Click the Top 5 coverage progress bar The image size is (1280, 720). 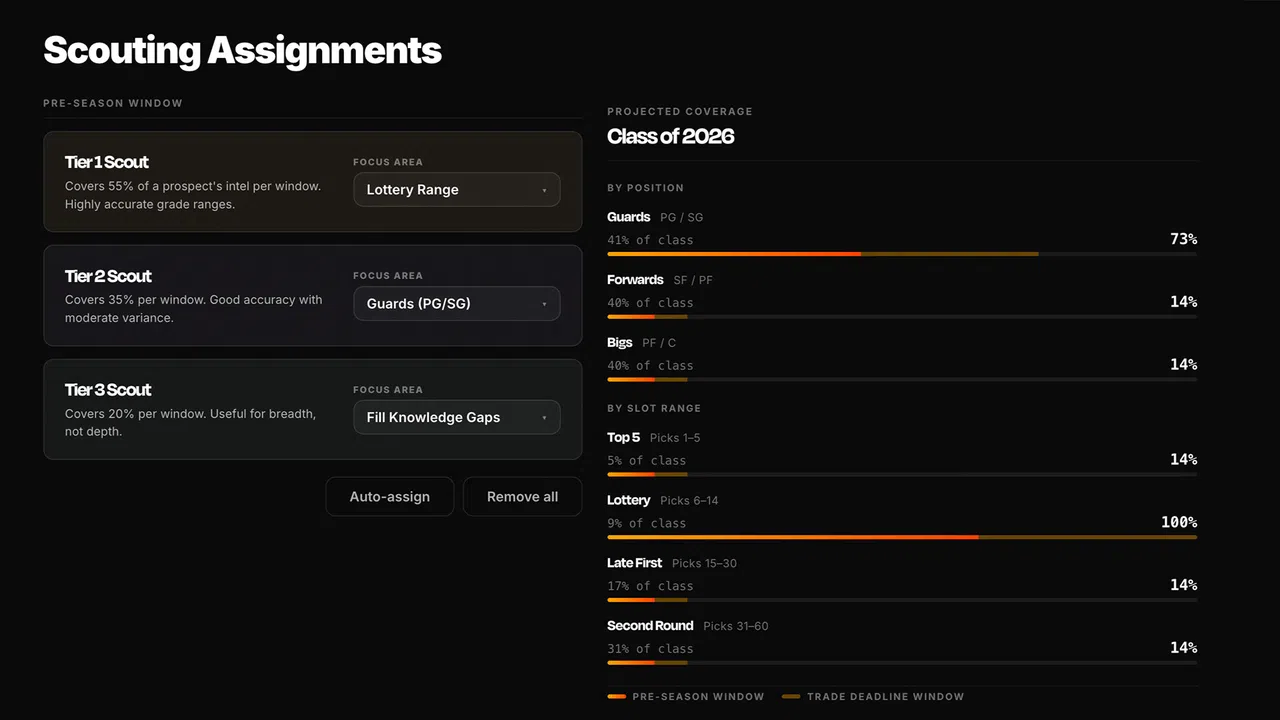(x=902, y=474)
